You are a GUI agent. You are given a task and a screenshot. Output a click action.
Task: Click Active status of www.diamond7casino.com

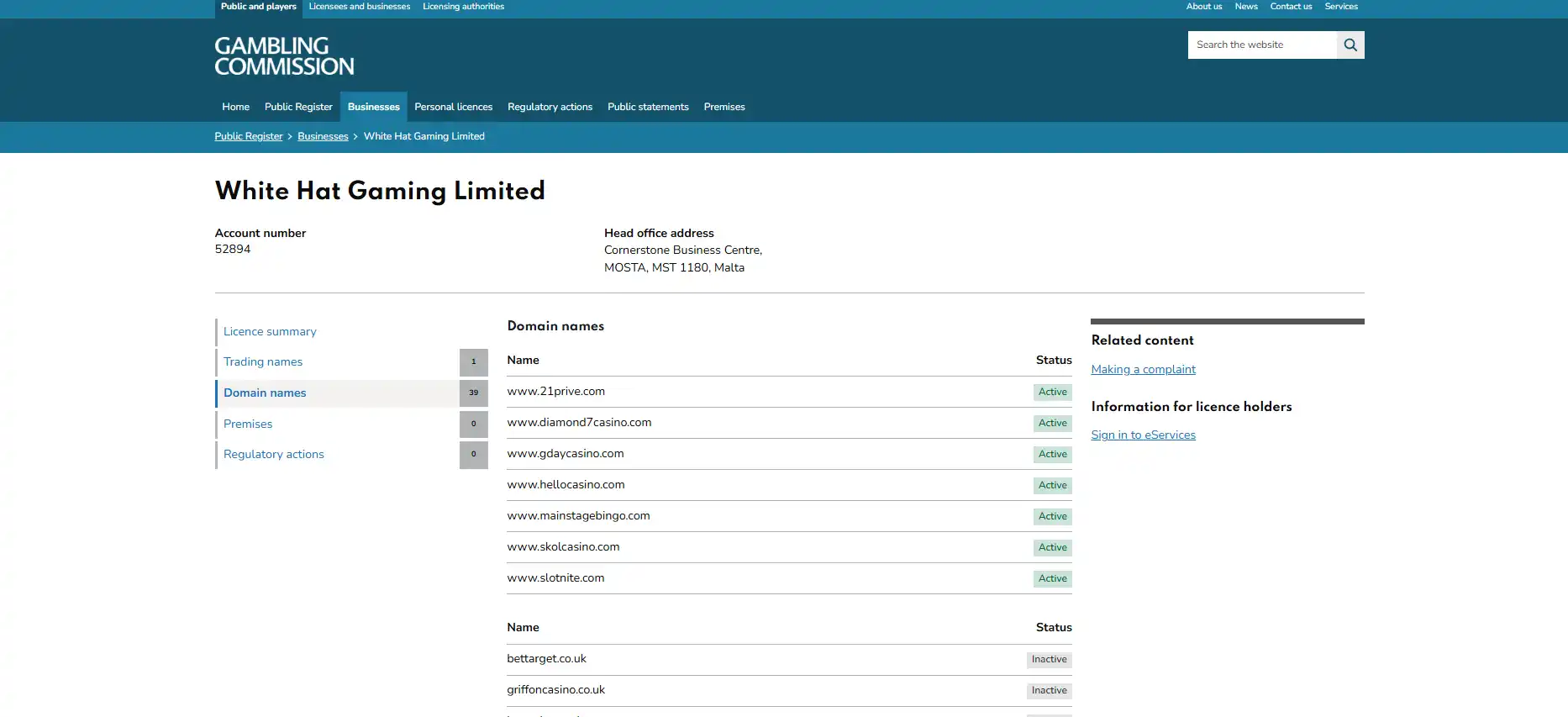click(x=1052, y=424)
